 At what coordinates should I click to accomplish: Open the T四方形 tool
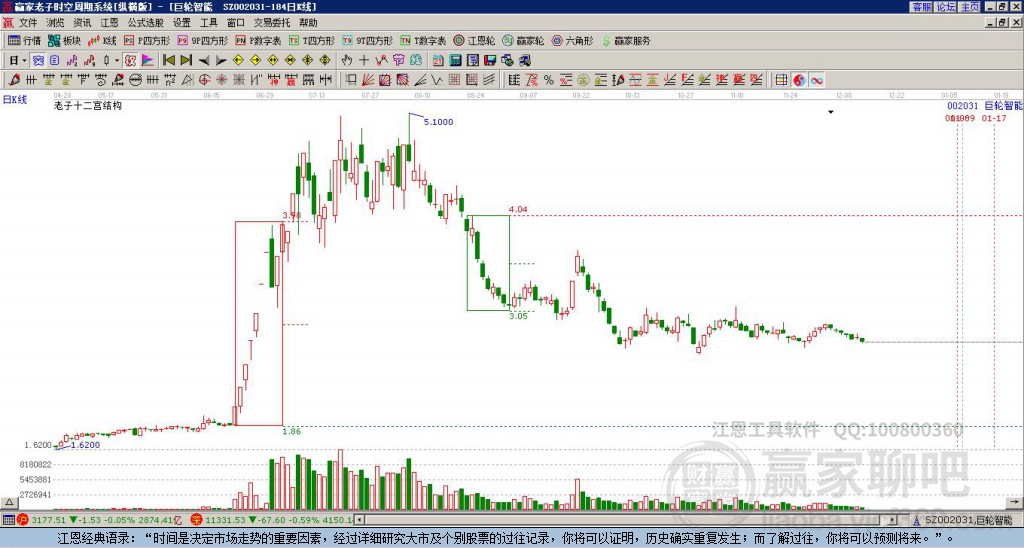tap(312, 40)
